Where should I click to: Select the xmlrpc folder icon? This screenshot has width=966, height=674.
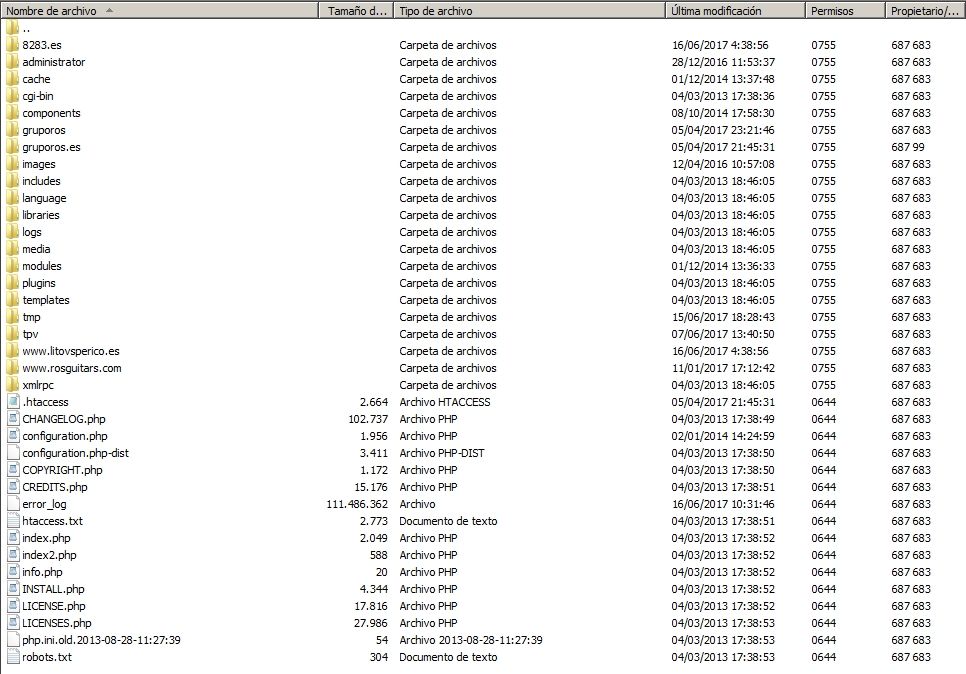click(12, 385)
